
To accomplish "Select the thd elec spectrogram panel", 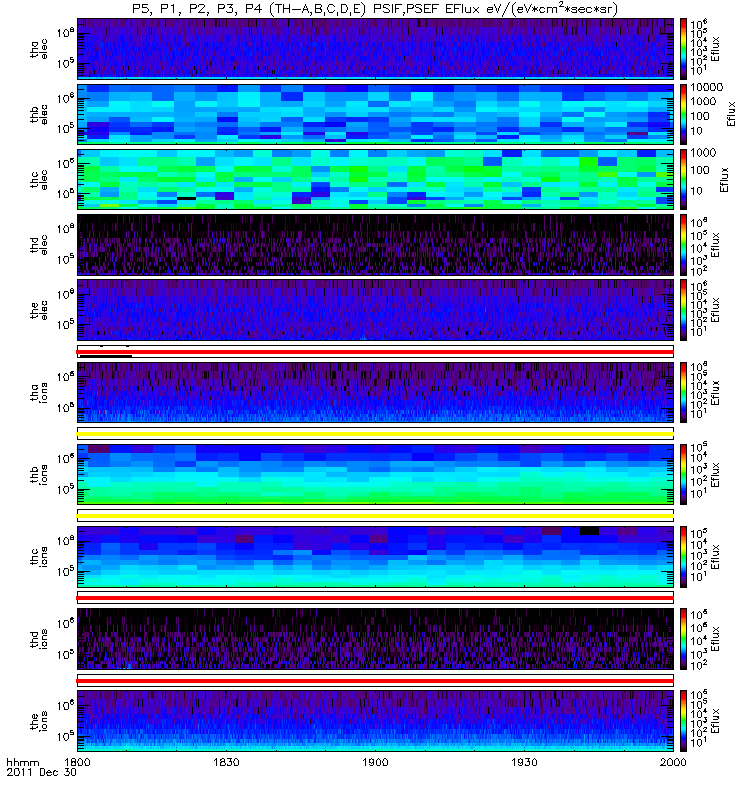I will [375, 244].
